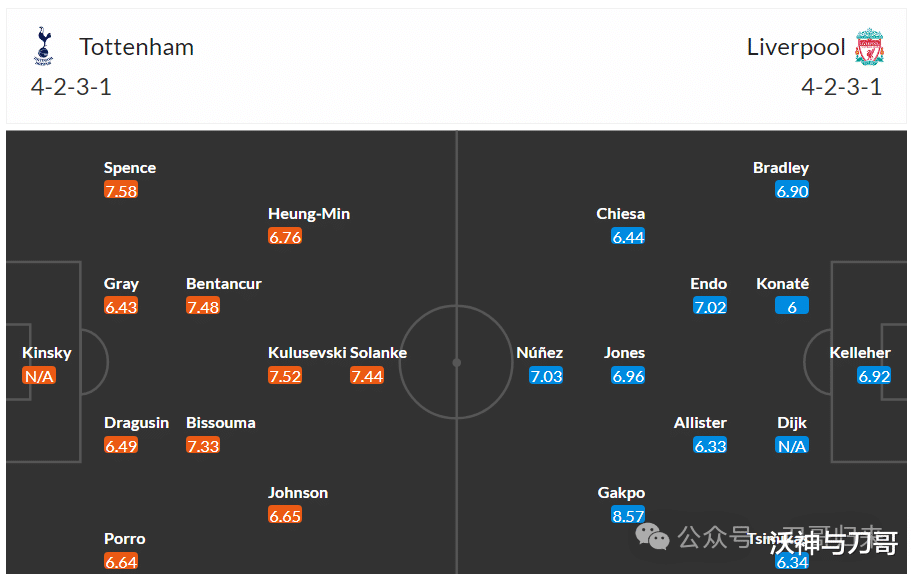913x574 pixels.
Task: Select player Heung-Min on the pitch
Action: (x=309, y=214)
